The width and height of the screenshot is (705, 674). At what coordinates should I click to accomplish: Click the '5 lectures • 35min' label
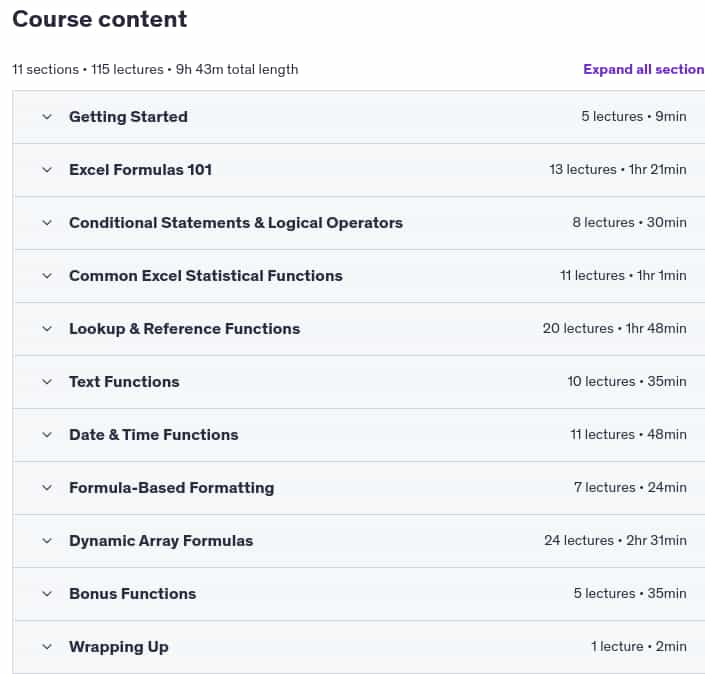tap(630, 594)
